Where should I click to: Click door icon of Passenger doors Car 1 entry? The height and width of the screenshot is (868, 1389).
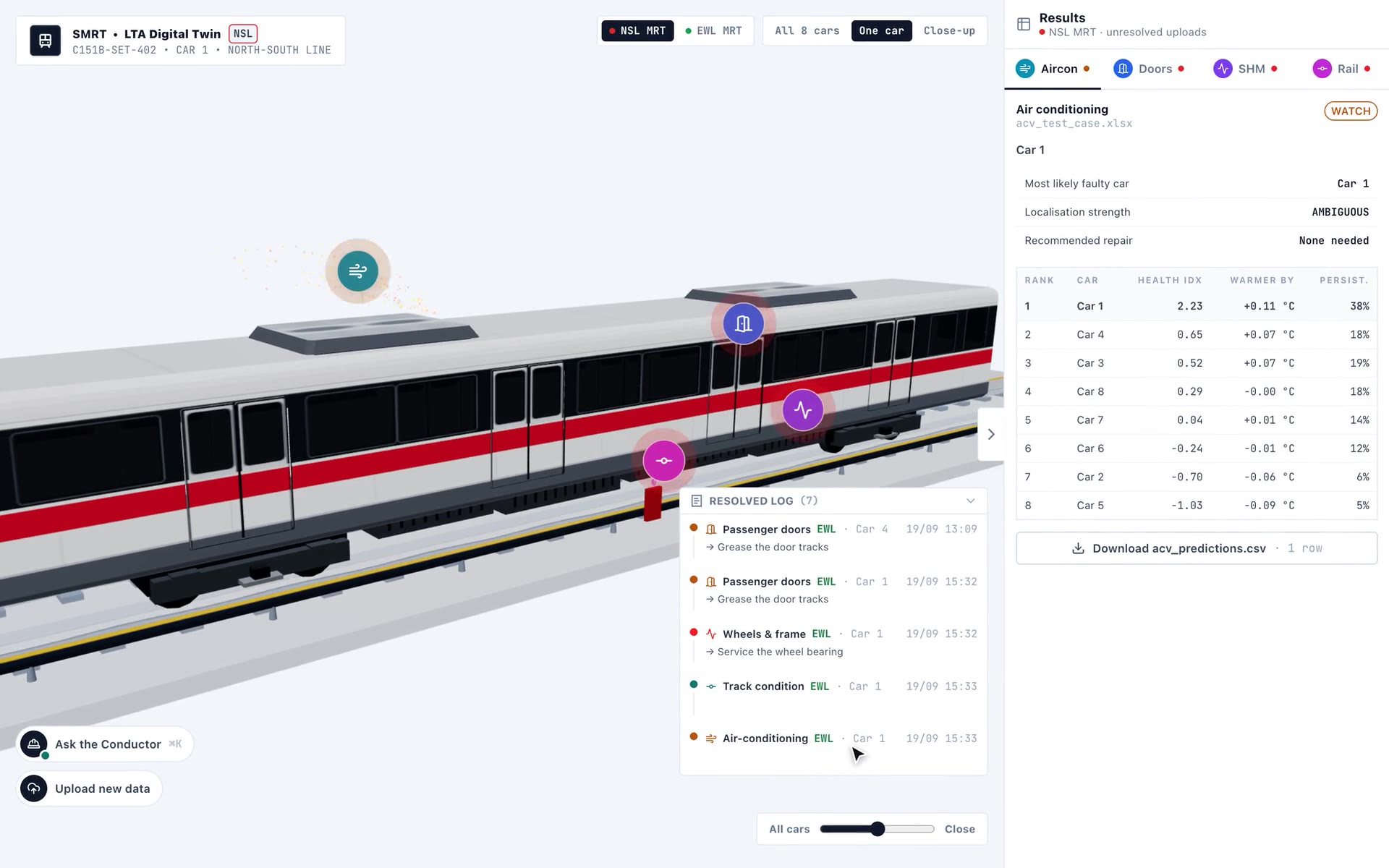coord(711,582)
